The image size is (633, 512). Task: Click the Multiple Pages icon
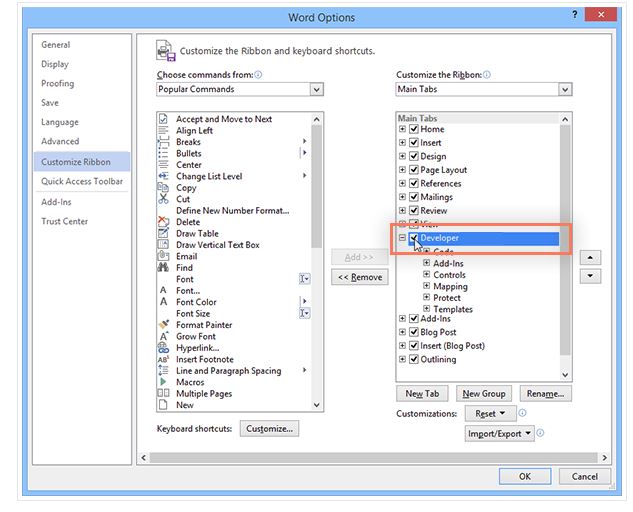(163, 393)
